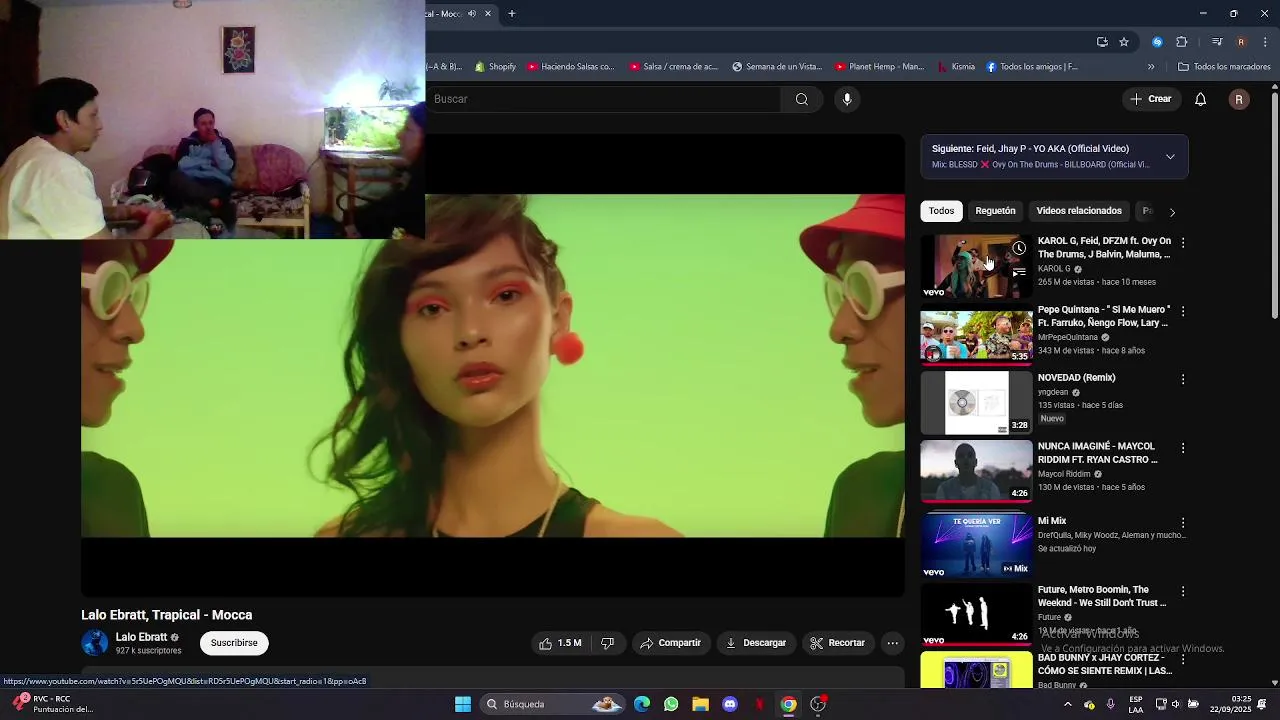
Task: Click the Crear button
Action: (x=1151, y=99)
